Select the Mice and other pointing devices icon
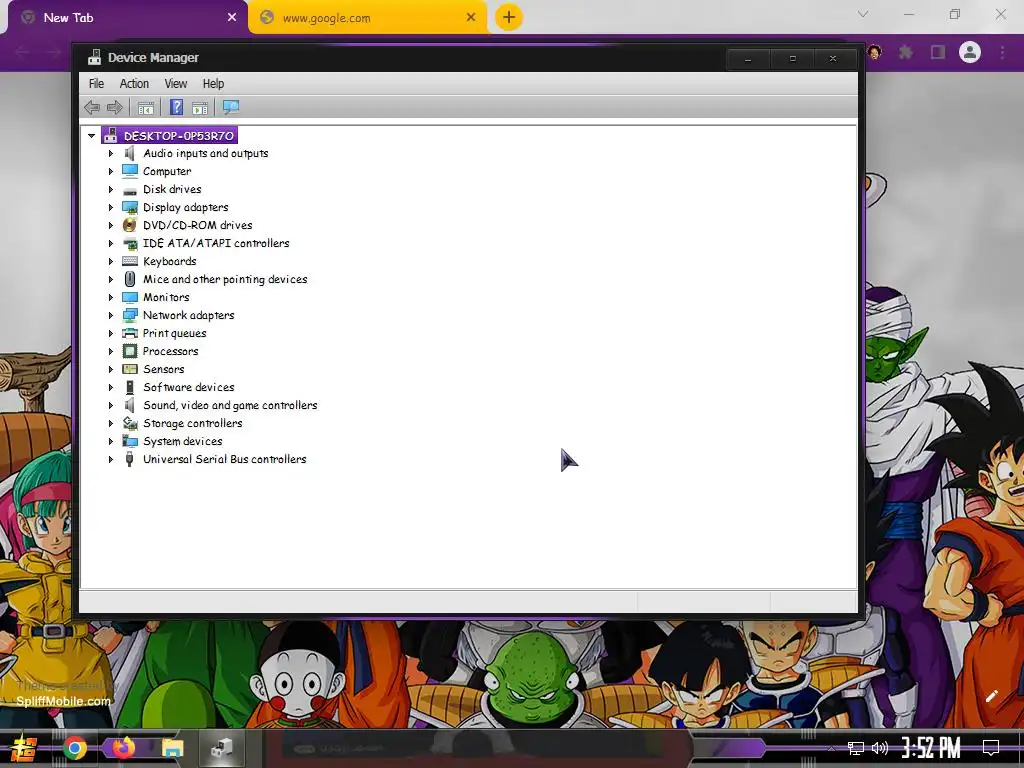This screenshot has height=768, width=1024. (x=130, y=279)
